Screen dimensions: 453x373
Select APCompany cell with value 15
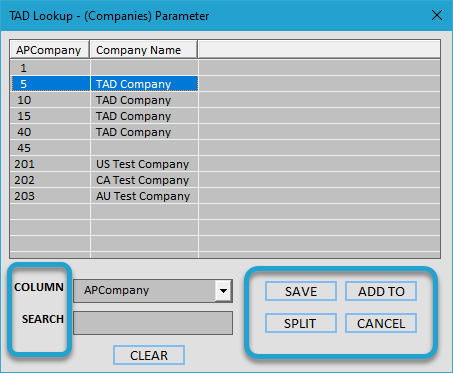point(50,116)
